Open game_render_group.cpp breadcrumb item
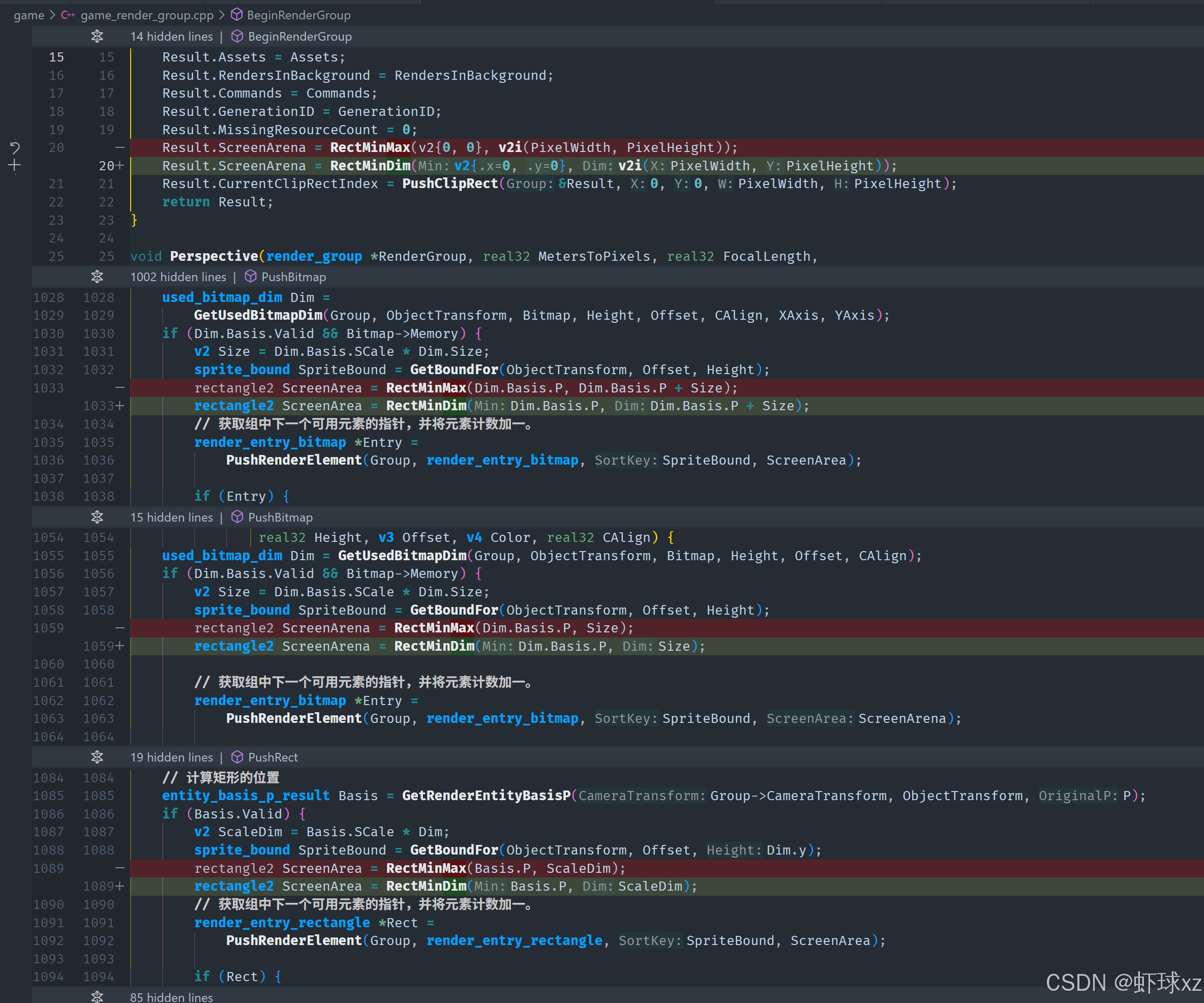1204x1003 pixels. point(147,15)
